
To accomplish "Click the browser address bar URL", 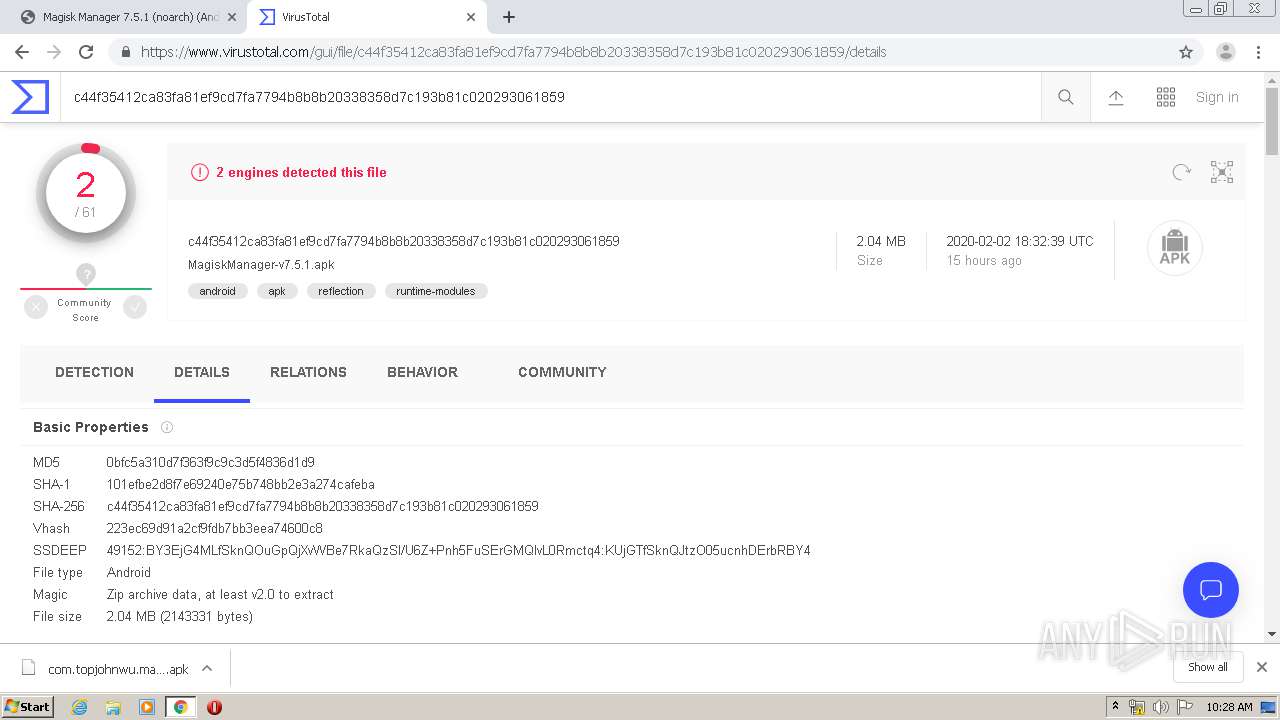I will [x=513, y=52].
